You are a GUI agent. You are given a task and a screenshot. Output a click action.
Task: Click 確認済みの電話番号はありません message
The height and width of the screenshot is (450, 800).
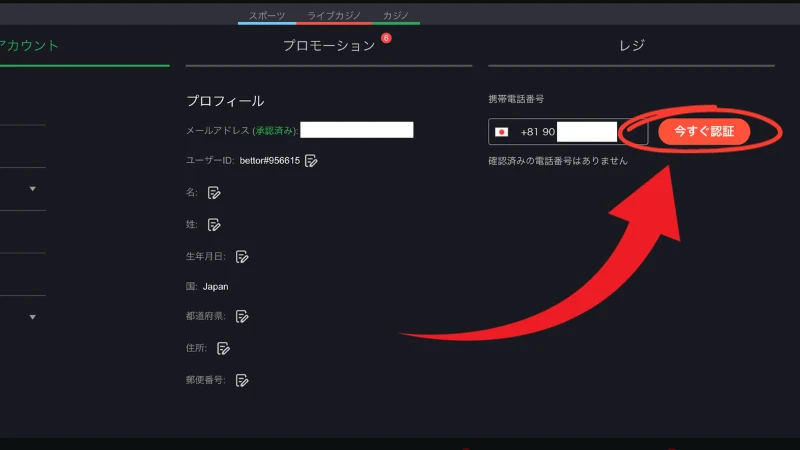tap(558, 161)
